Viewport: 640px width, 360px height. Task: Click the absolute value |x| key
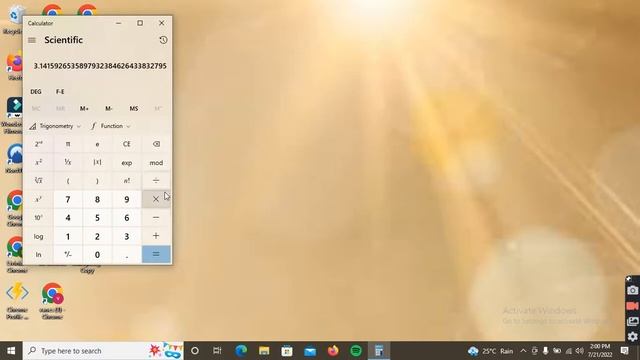coord(97,162)
